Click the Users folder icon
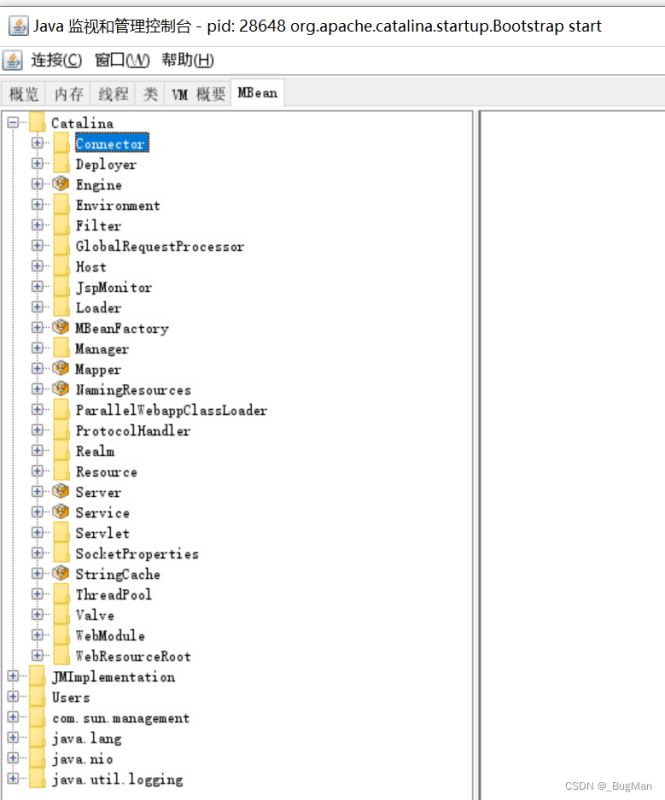665x800 pixels. [x=37, y=697]
